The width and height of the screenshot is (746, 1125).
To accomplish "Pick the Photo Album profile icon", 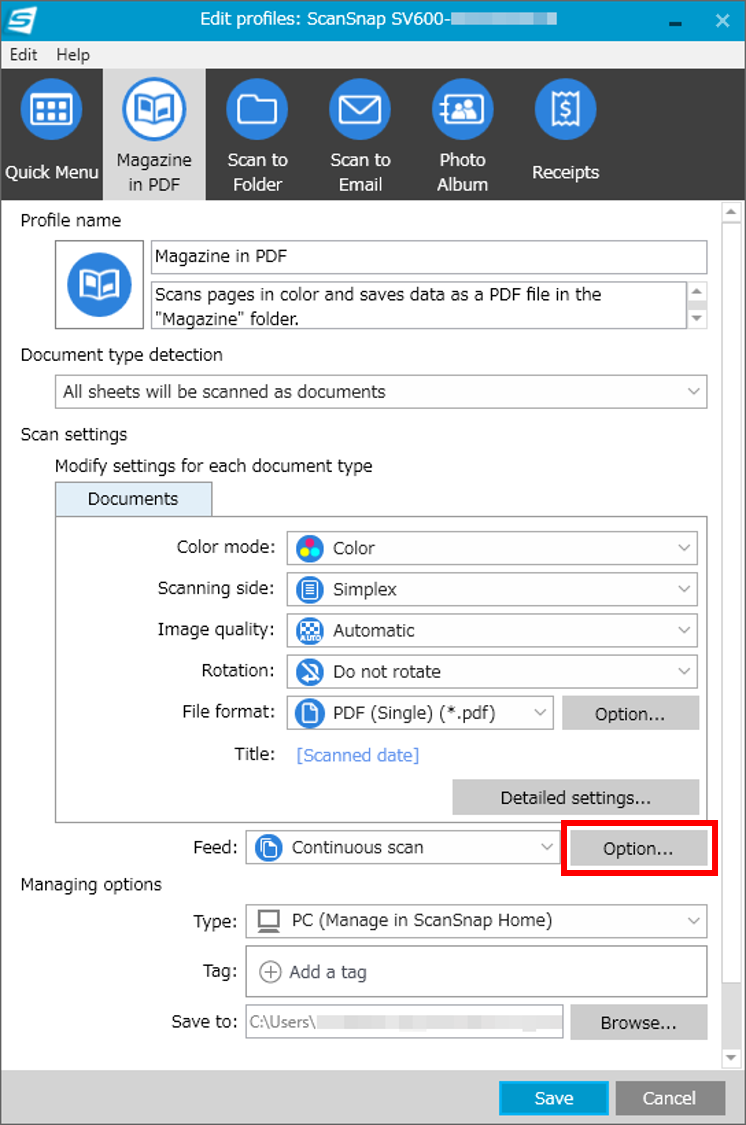I will (463, 110).
